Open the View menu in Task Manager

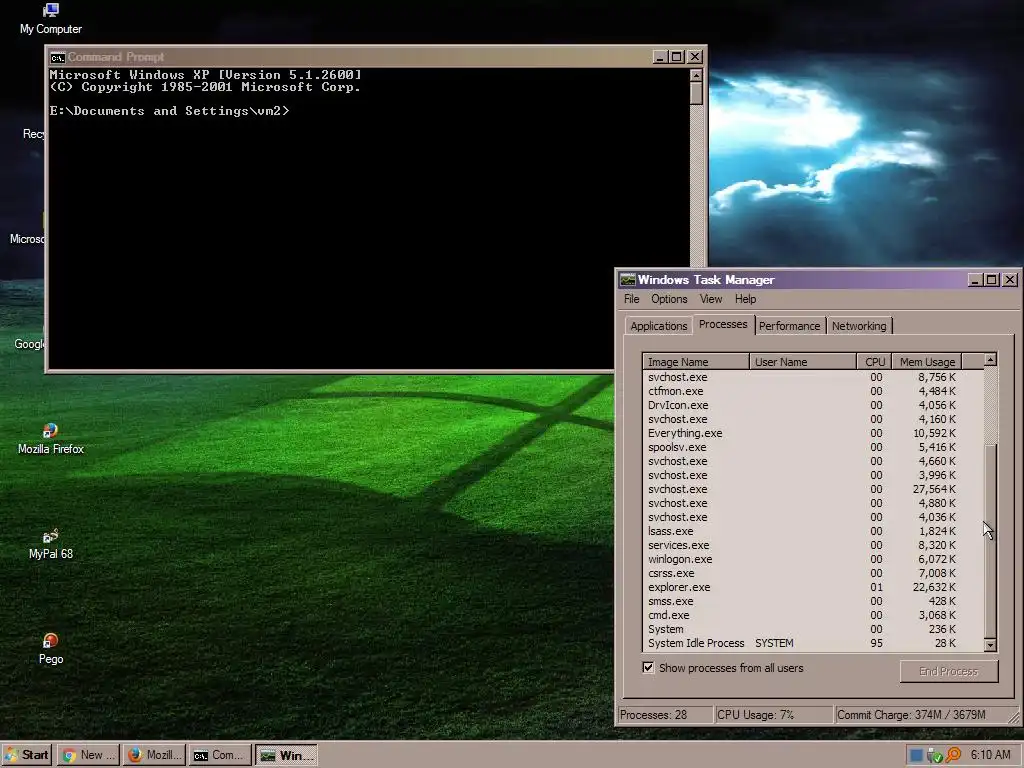pyautogui.click(x=711, y=299)
